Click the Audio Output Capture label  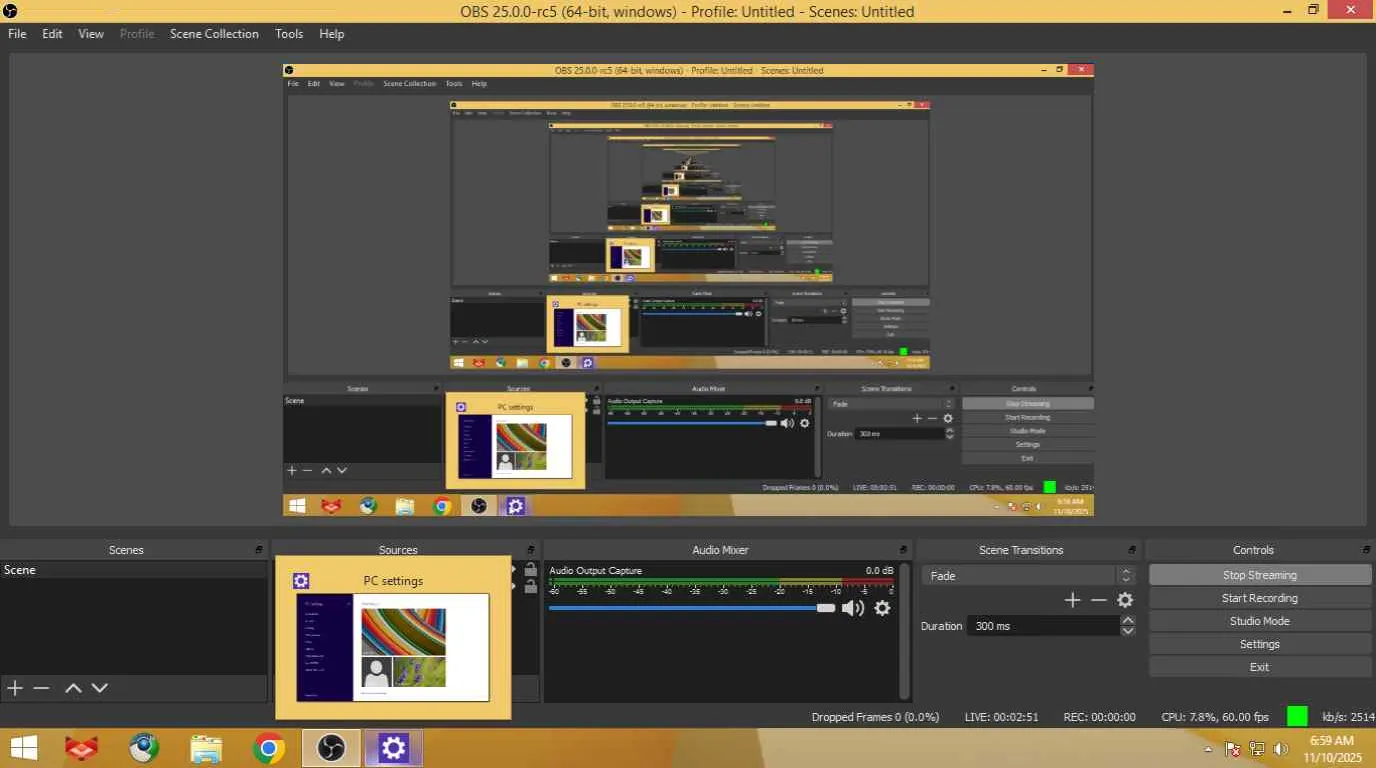click(595, 571)
